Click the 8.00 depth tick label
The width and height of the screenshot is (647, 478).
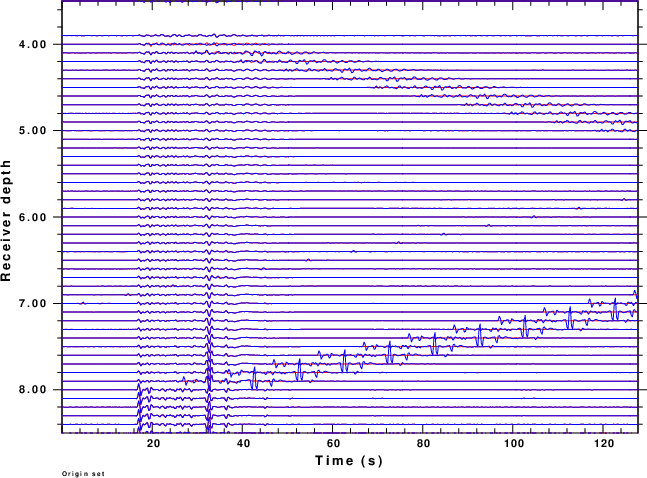(x=33, y=390)
